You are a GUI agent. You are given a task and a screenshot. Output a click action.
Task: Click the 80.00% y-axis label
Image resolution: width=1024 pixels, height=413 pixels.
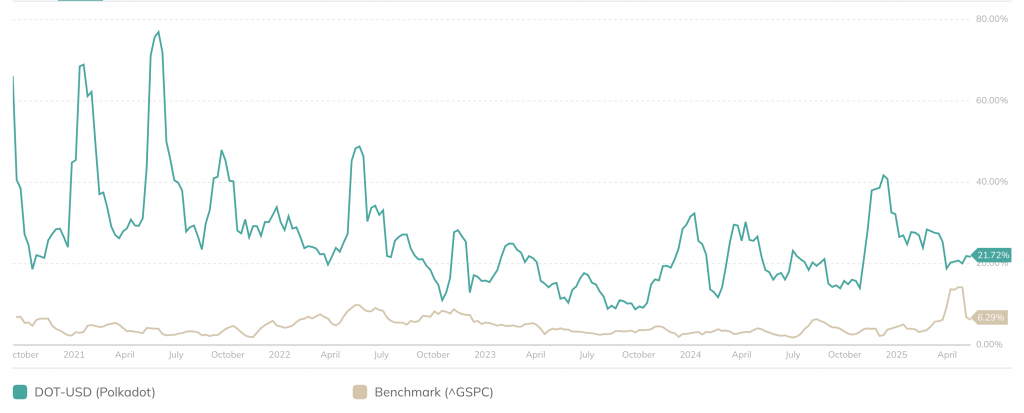point(991,19)
